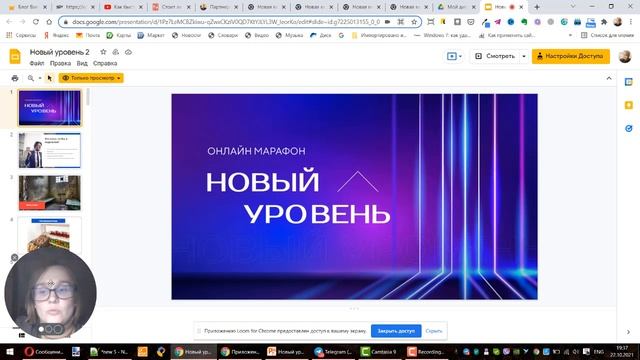Select slide 2 thumbnail with the man in a suit

pyautogui.click(x=49, y=150)
